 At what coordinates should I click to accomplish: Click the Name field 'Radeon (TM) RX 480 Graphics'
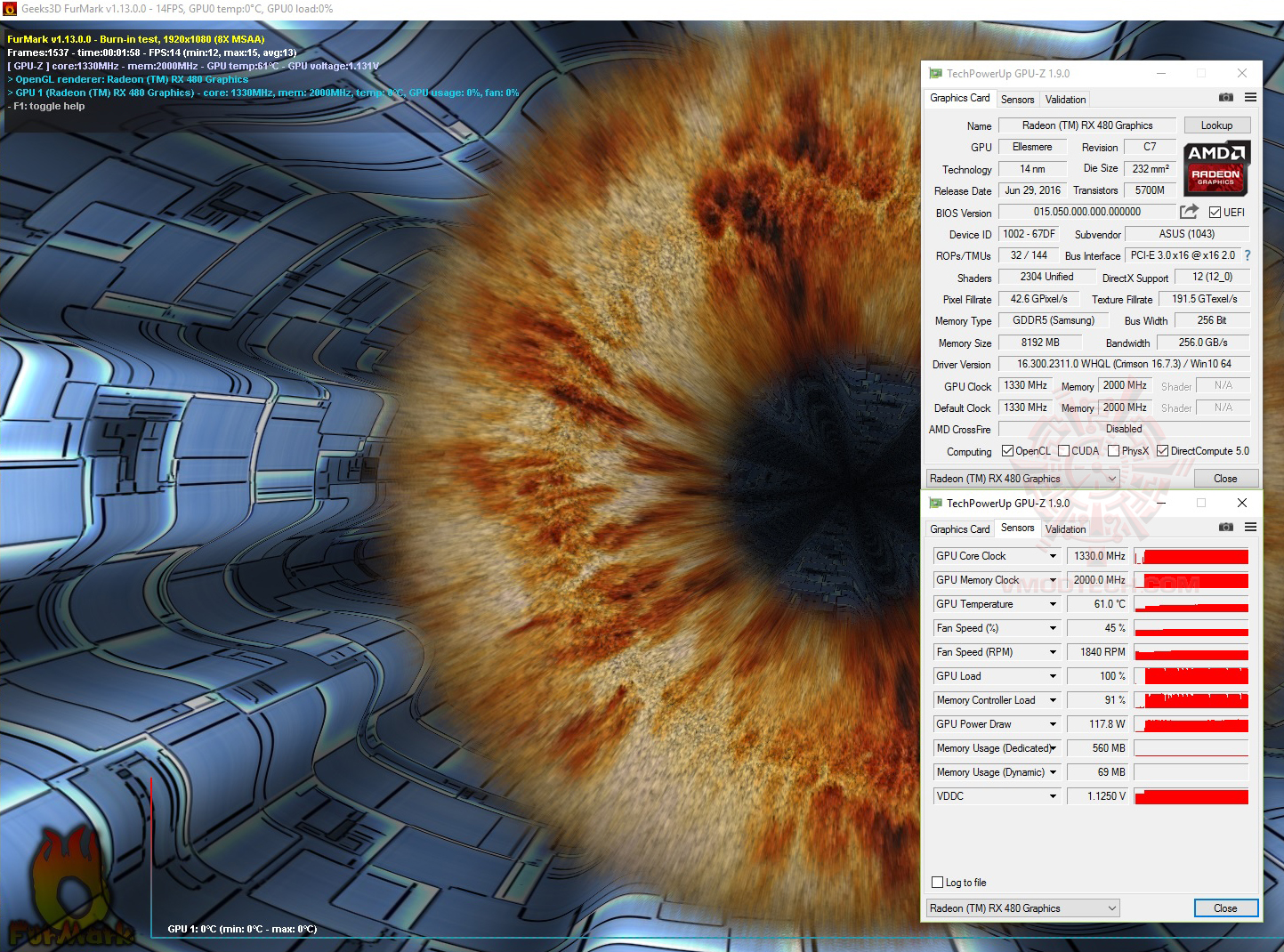coord(1087,125)
